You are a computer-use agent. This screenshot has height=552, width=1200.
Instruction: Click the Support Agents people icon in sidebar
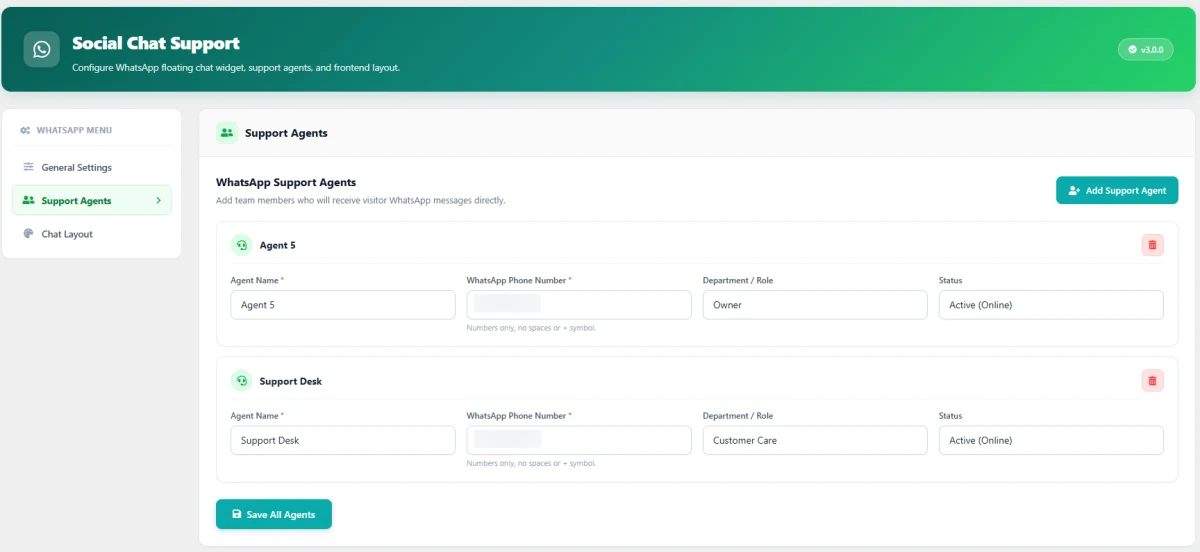pyautogui.click(x=28, y=200)
